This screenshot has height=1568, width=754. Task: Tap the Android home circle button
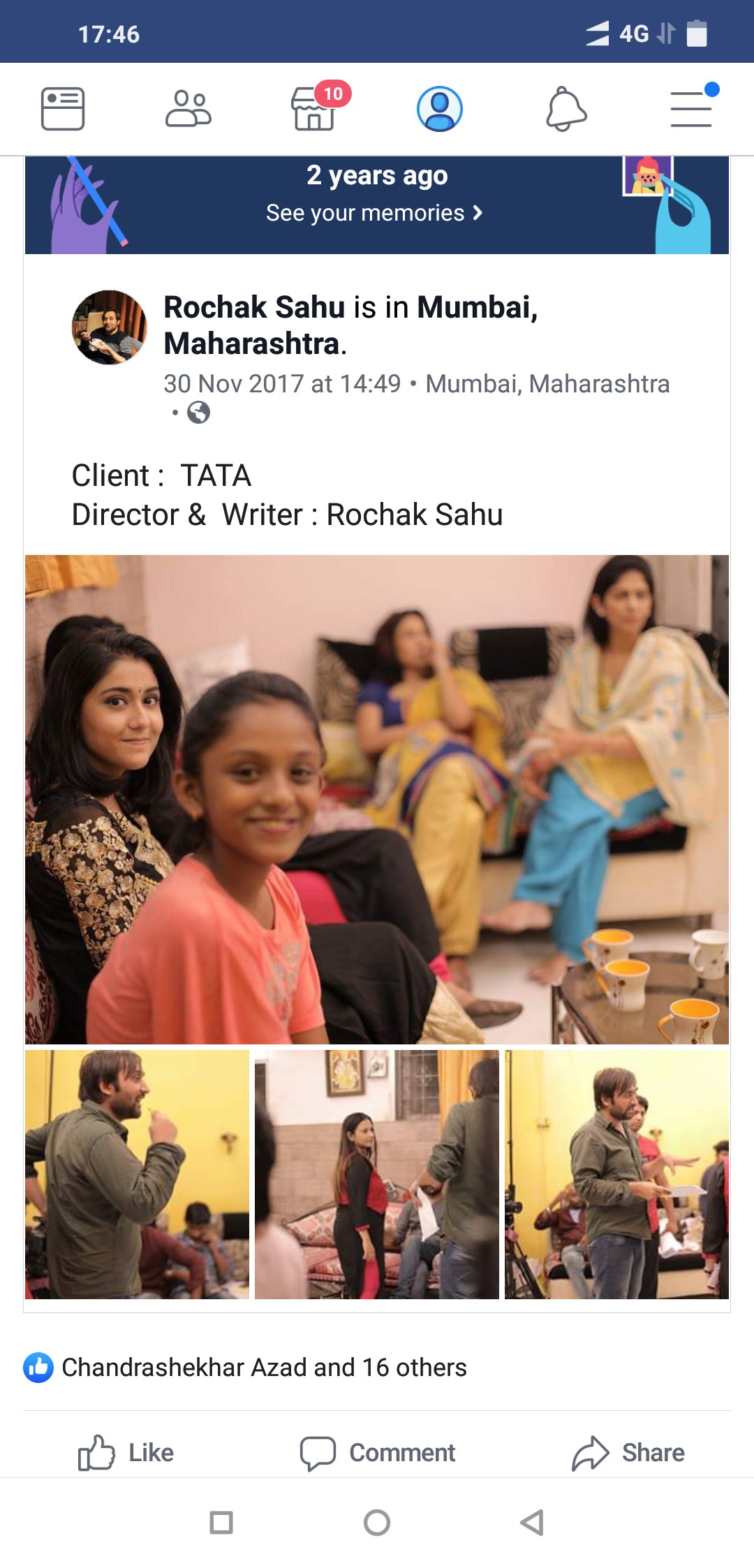(377, 1523)
